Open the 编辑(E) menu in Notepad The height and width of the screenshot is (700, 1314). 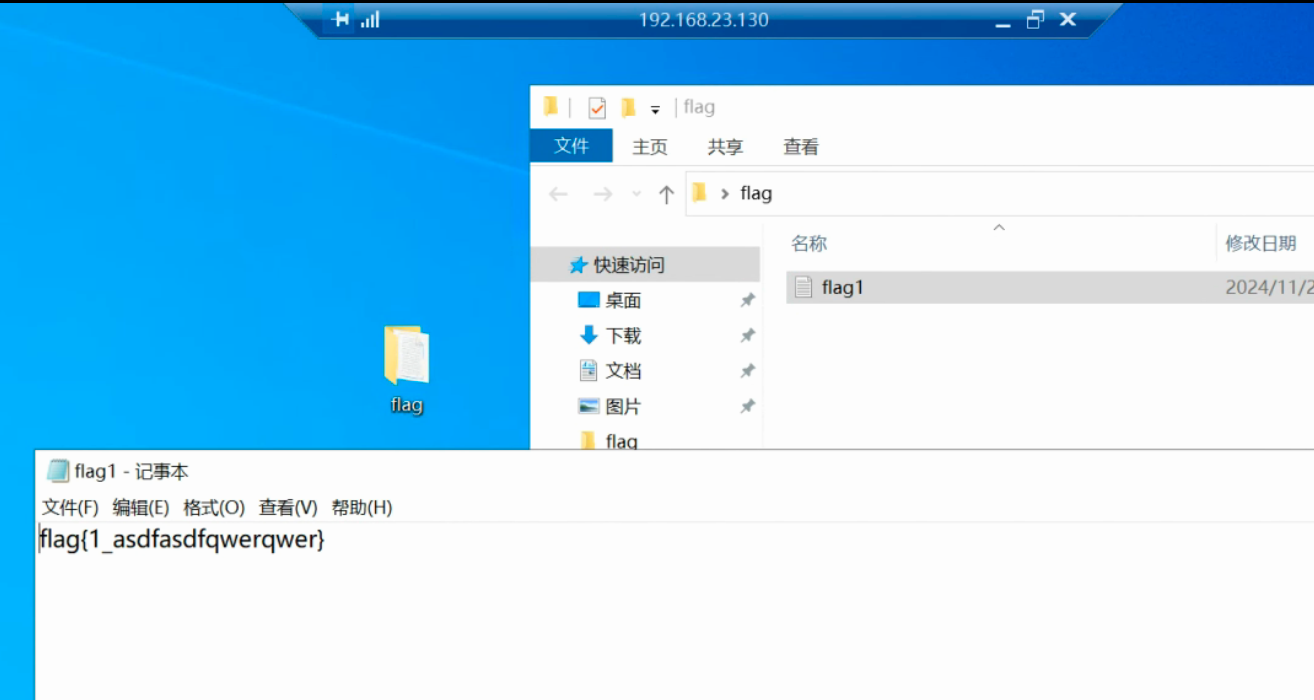pyautogui.click(x=141, y=508)
